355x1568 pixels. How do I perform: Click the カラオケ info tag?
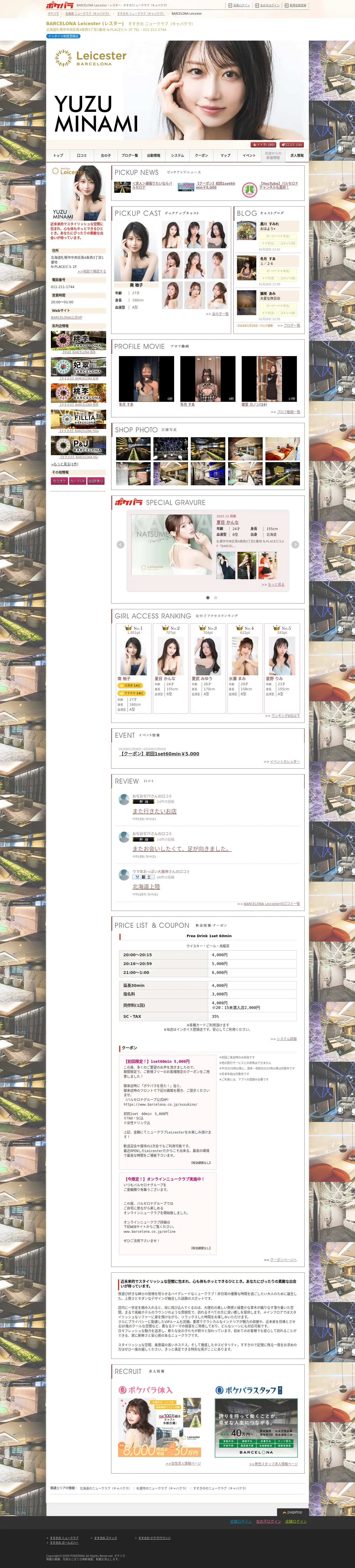(x=59, y=481)
